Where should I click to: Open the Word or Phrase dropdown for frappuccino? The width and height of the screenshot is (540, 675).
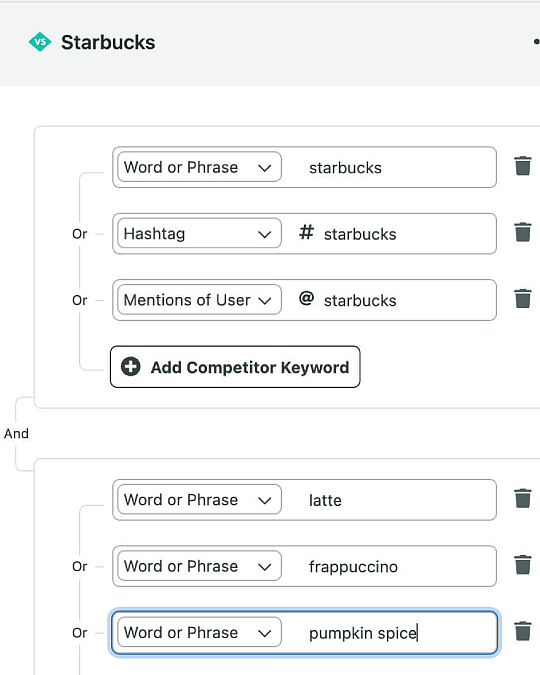tap(199, 566)
